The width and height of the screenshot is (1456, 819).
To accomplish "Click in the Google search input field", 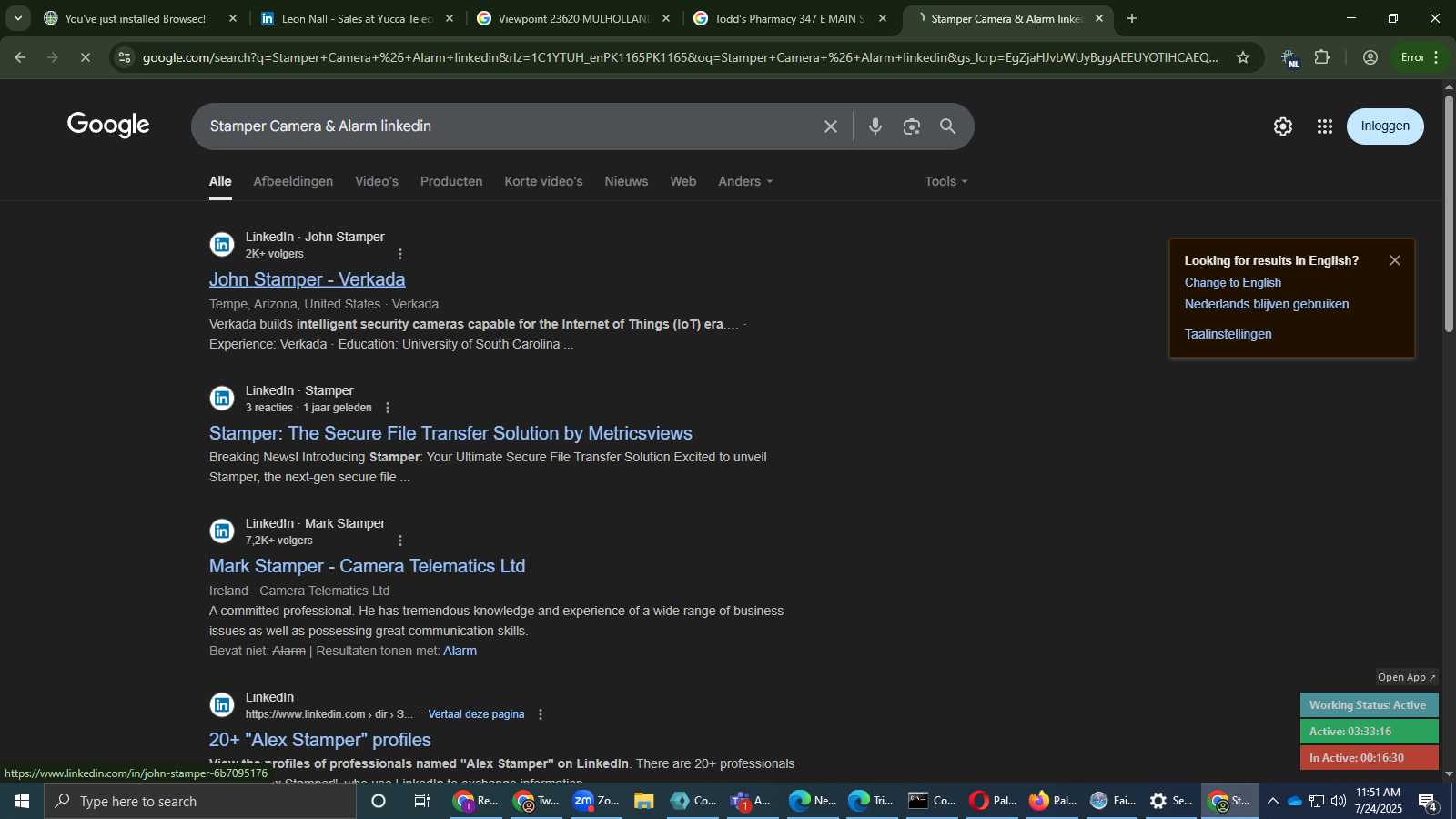I will (510, 126).
